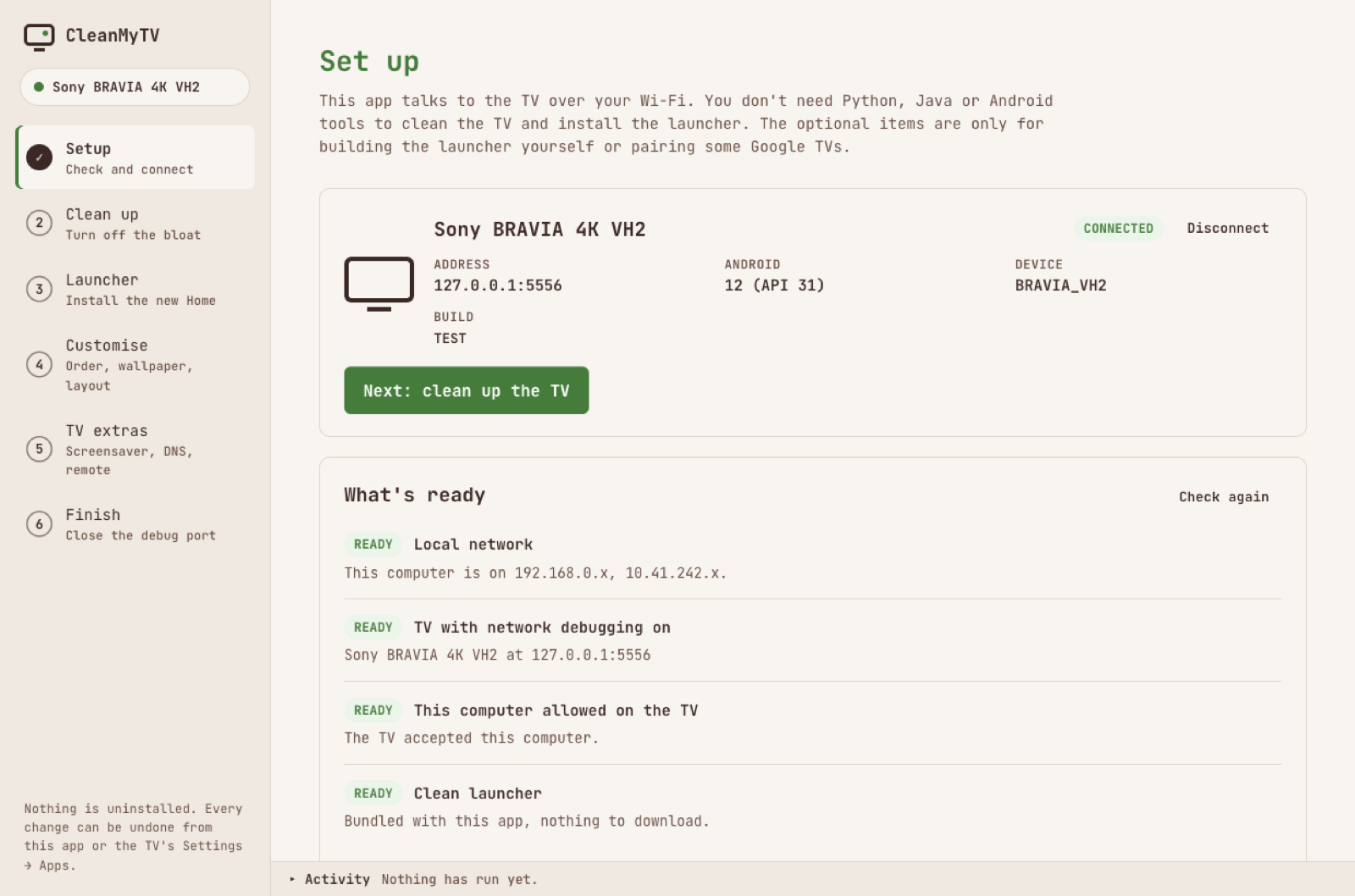Go to the Clean up step
1355x896 pixels.
(x=135, y=224)
